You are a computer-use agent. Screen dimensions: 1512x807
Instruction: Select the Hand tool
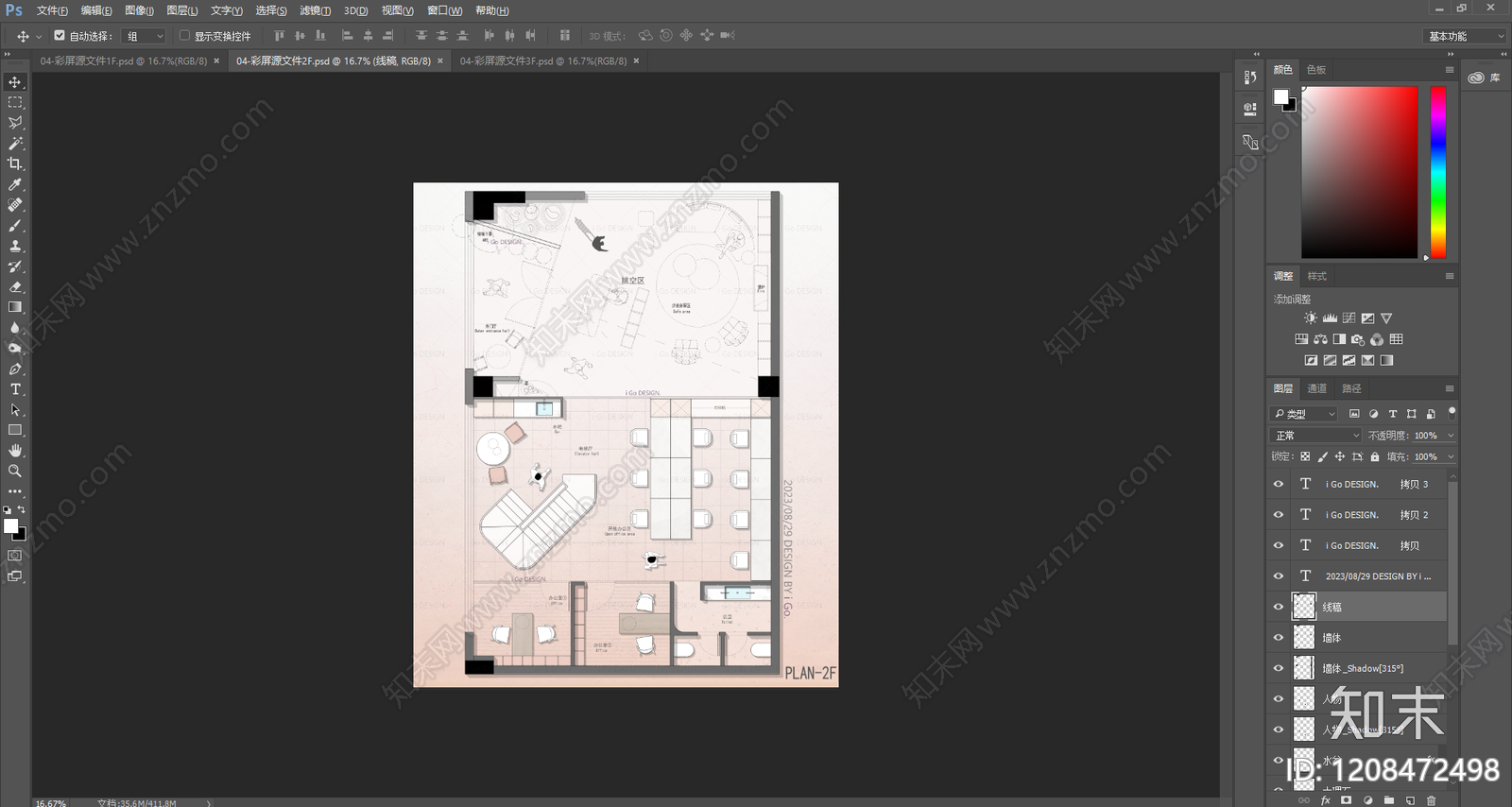(15, 451)
